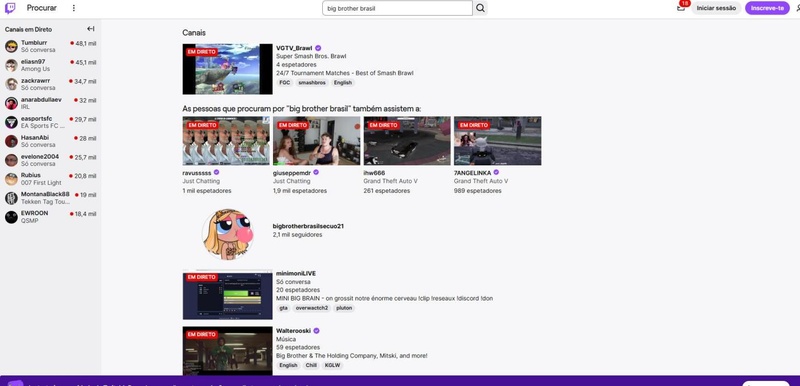This screenshot has width=800, height=386.
Task: Click 'MINI BIG BRAIN' stream title
Action: [384, 298]
